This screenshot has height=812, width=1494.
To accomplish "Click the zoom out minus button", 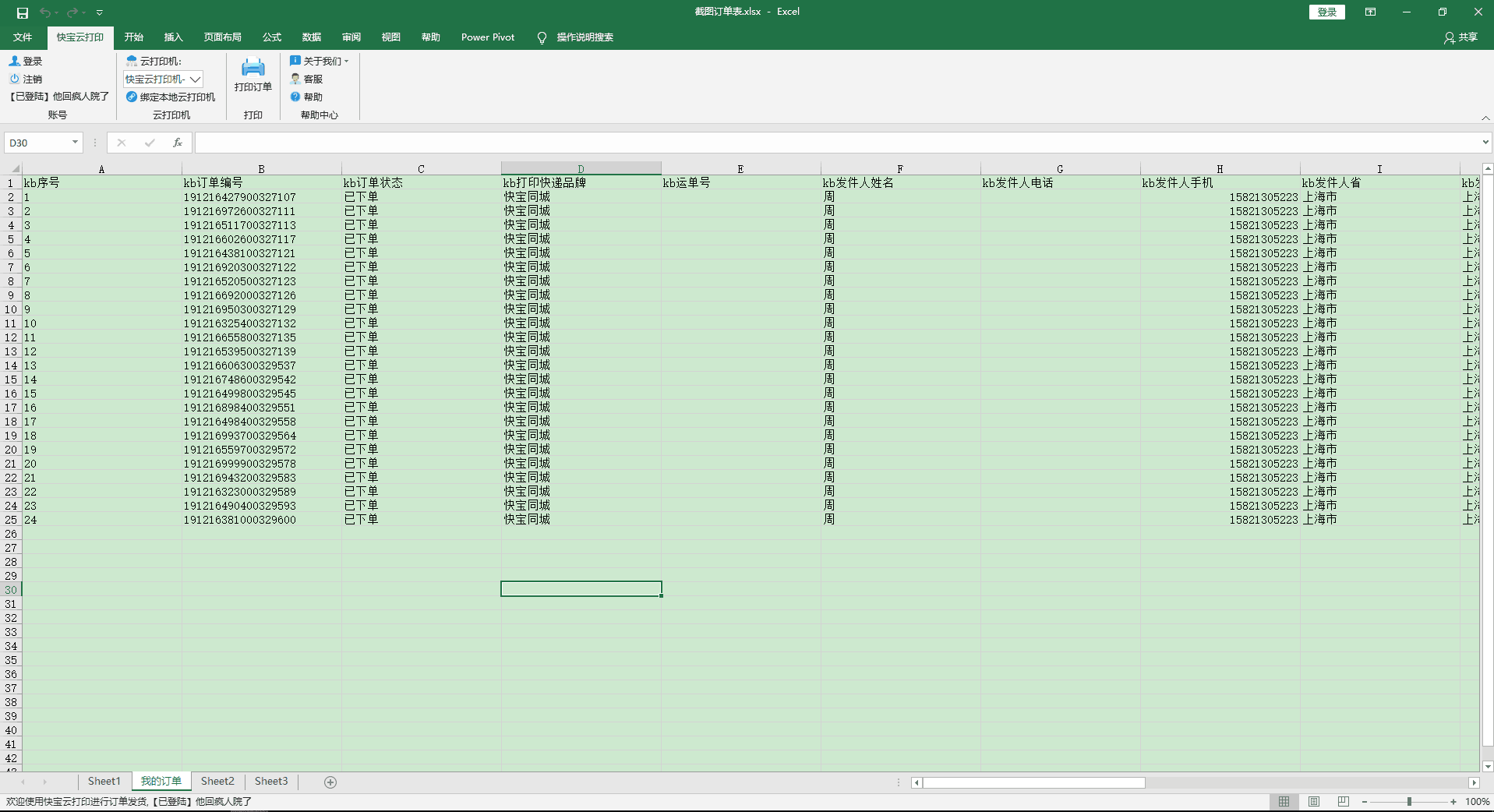I will tap(1365, 802).
